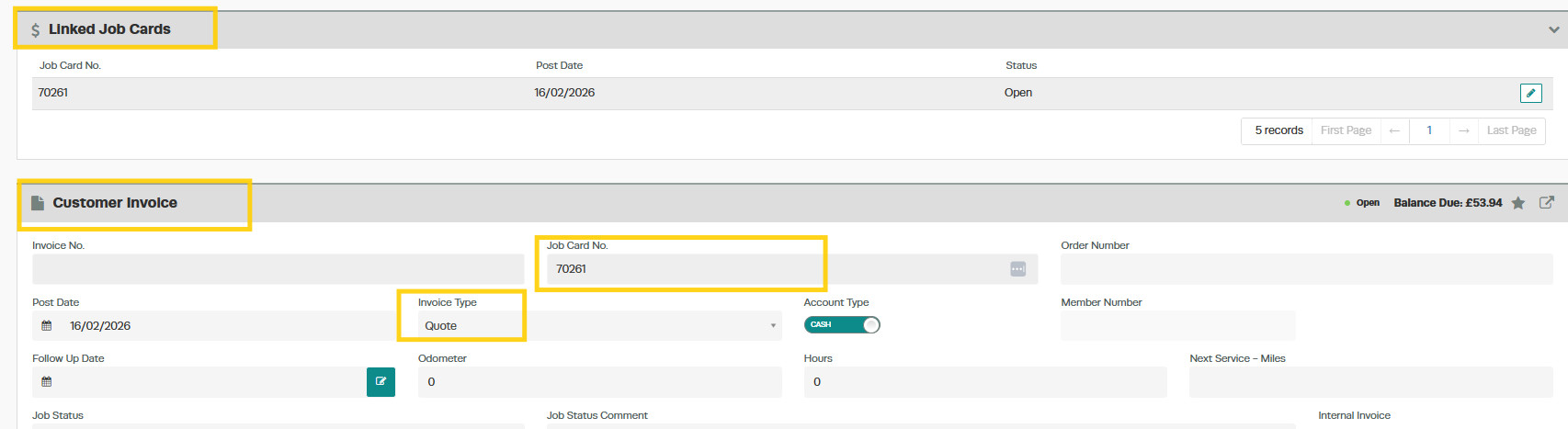Click the 5 records count label
The height and width of the screenshot is (429, 1568).
pyautogui.click(x=1278, y=130)
